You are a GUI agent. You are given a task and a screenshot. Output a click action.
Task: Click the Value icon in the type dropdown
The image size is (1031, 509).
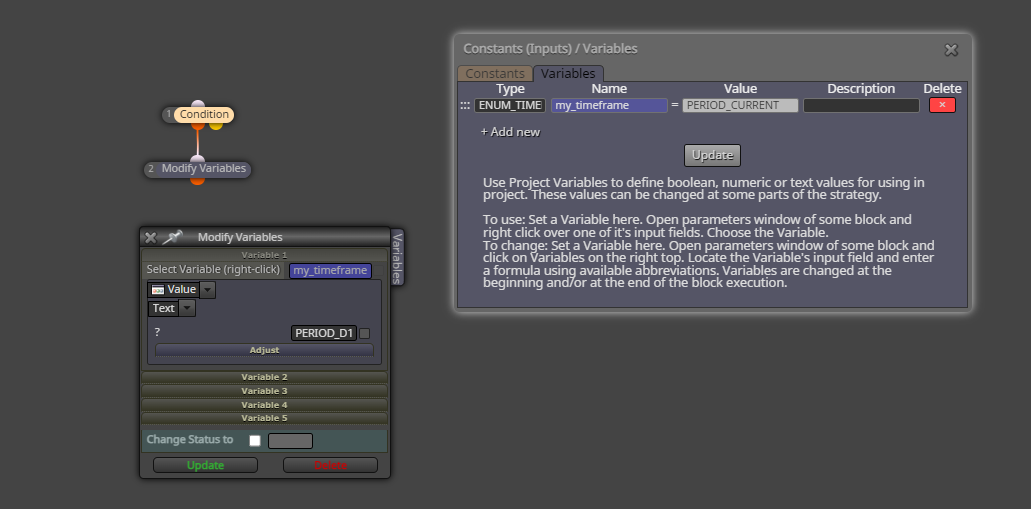point(158,290)
